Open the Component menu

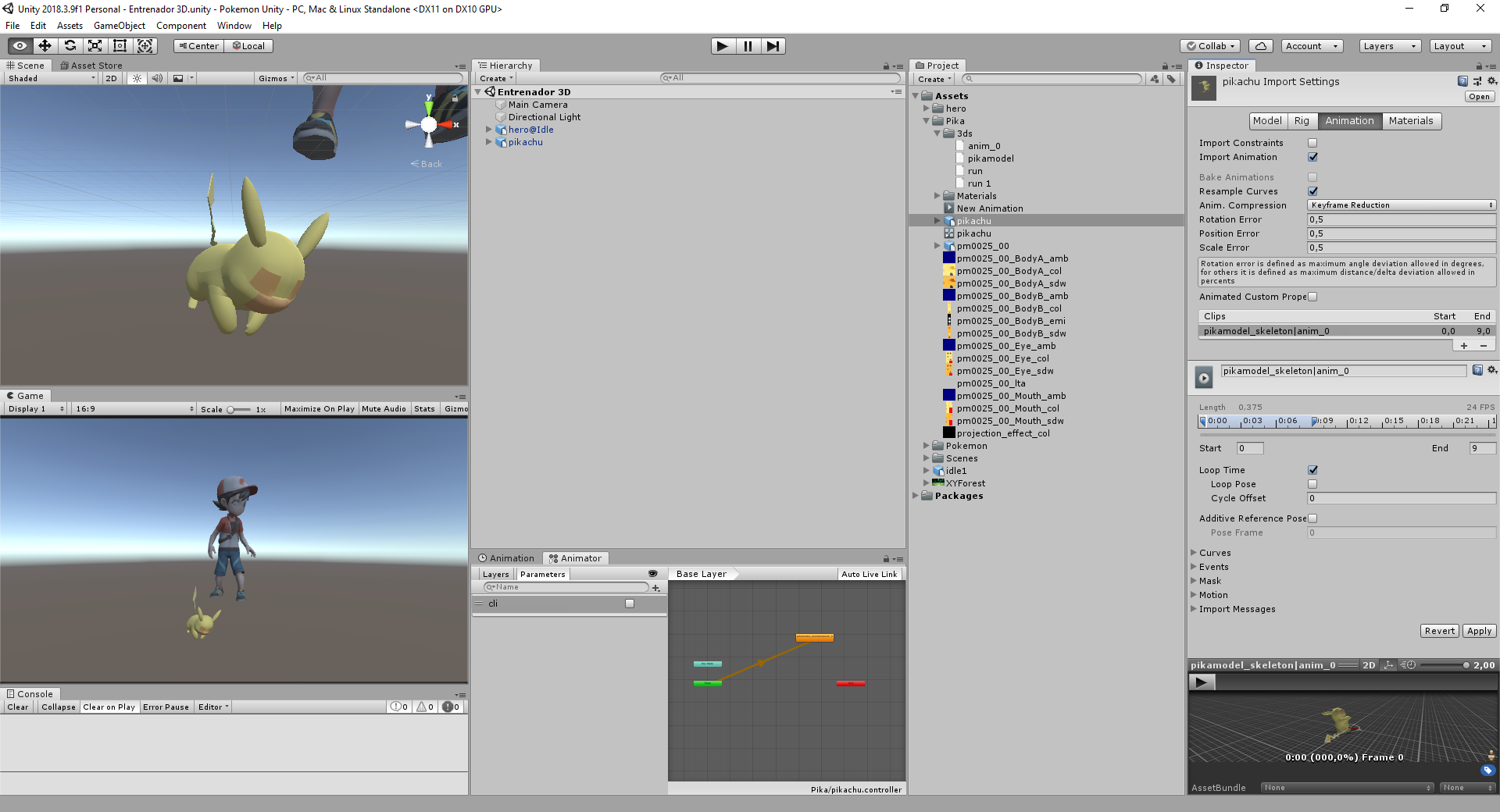click(x=181, y=26)
